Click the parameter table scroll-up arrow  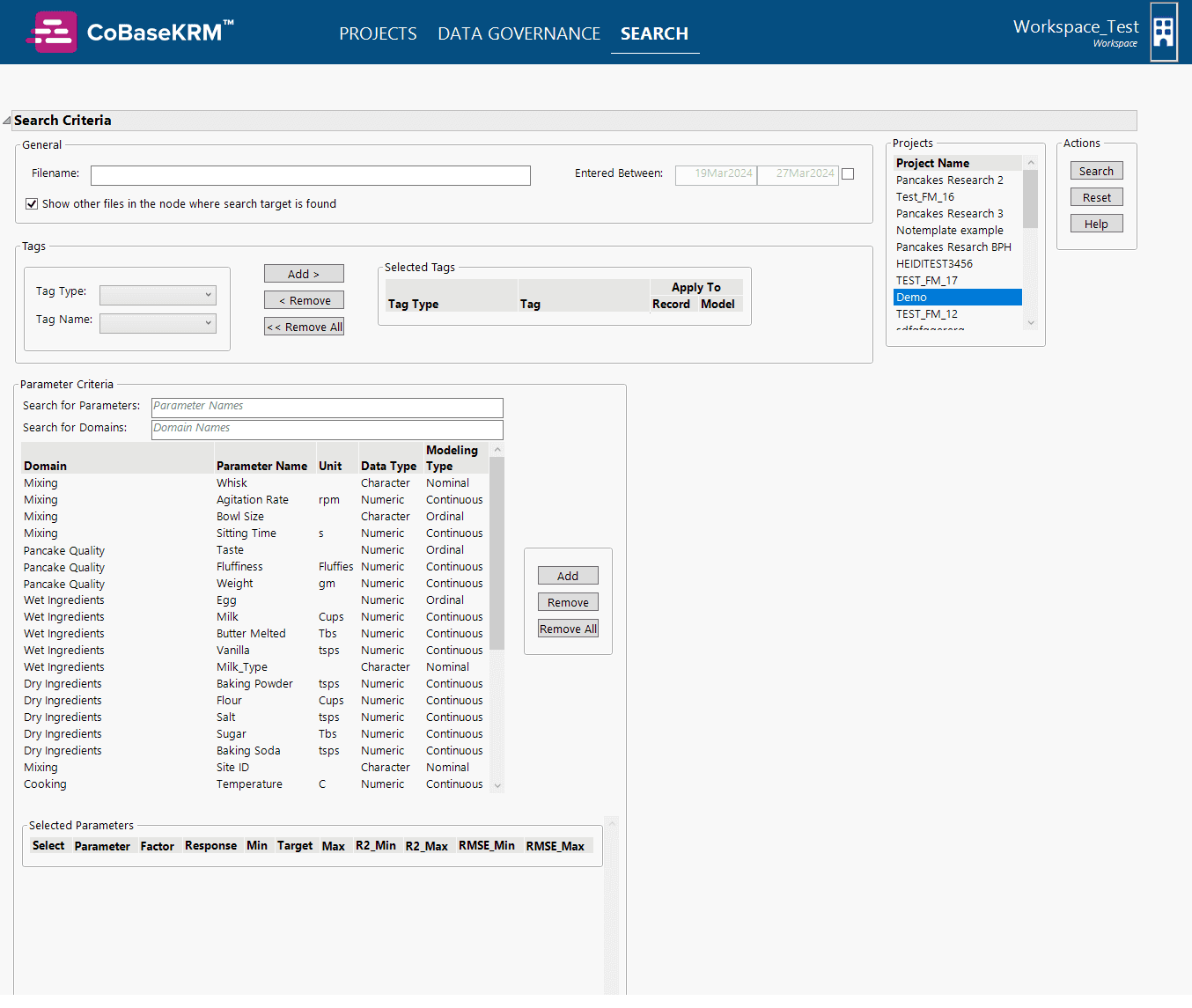pos(497,450)
